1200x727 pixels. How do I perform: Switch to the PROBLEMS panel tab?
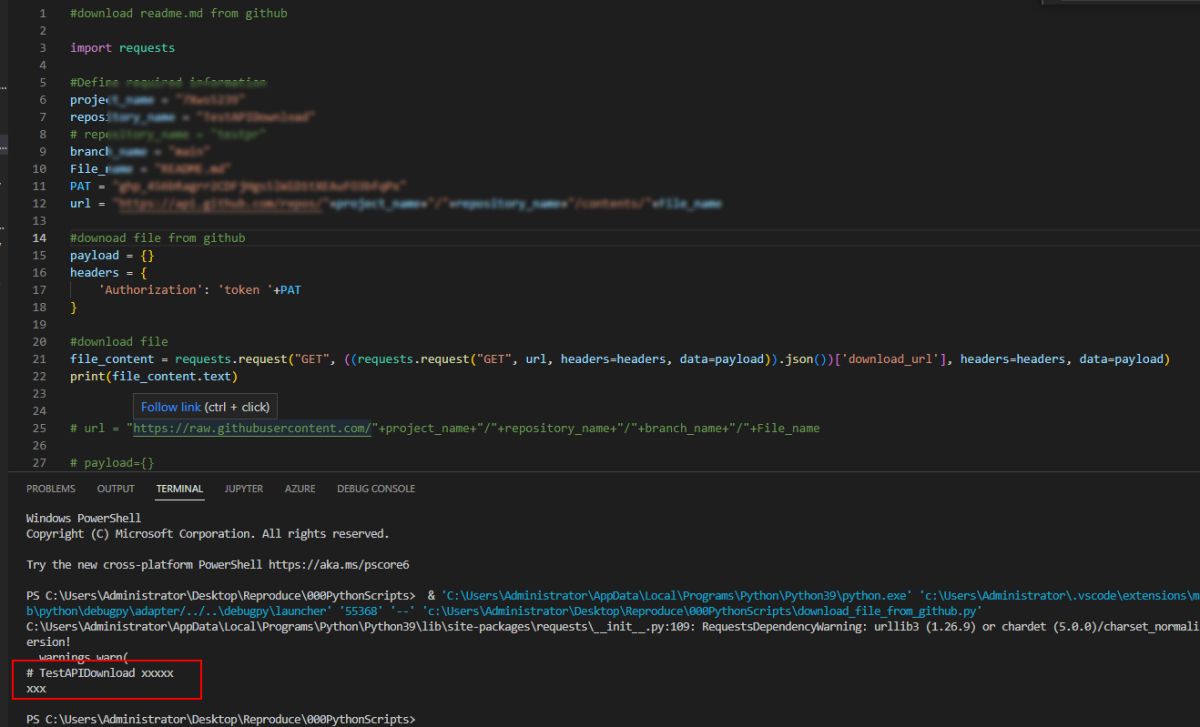pos(50,489)
